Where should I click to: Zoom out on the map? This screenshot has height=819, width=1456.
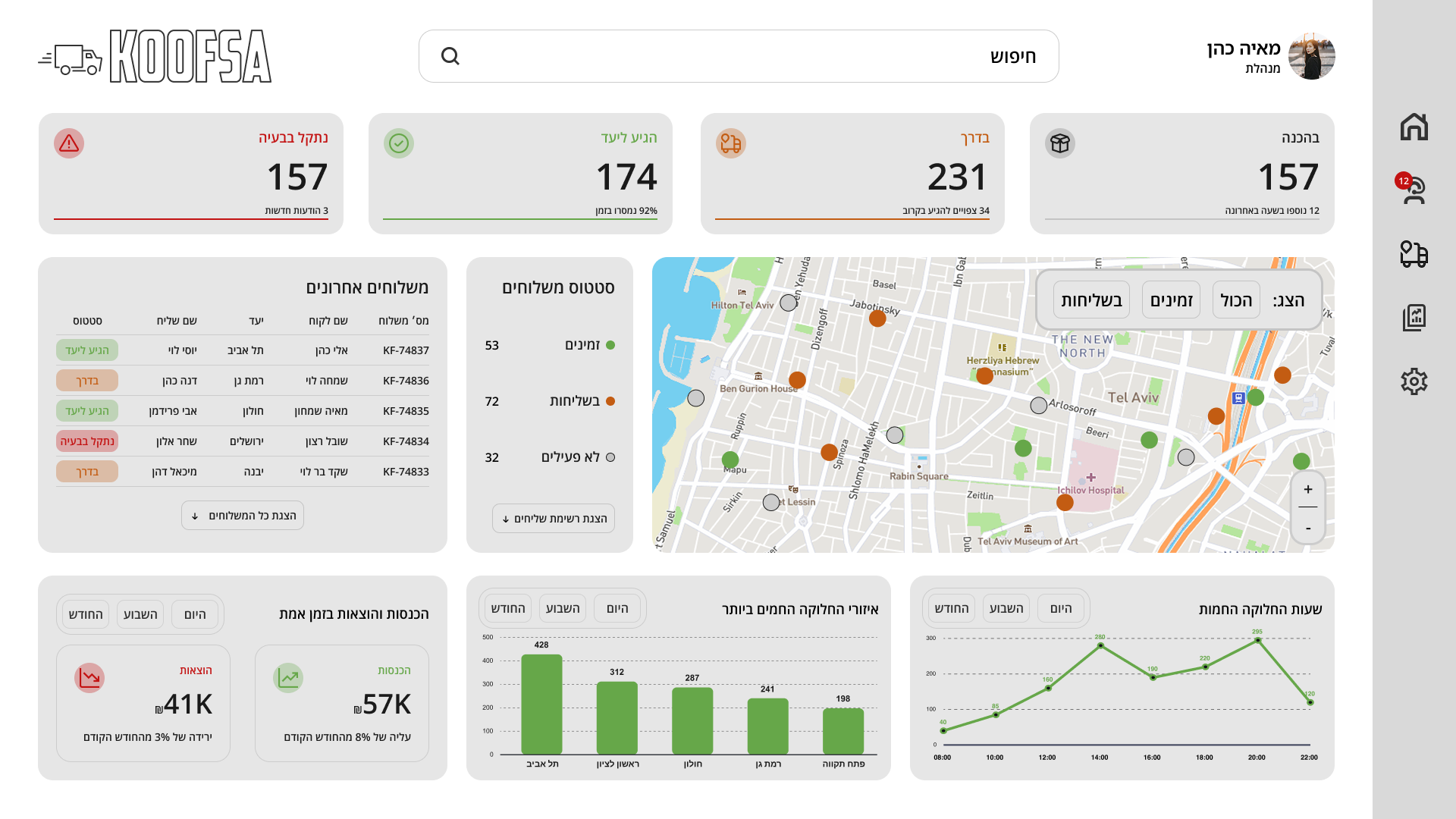pos(1308,527)
